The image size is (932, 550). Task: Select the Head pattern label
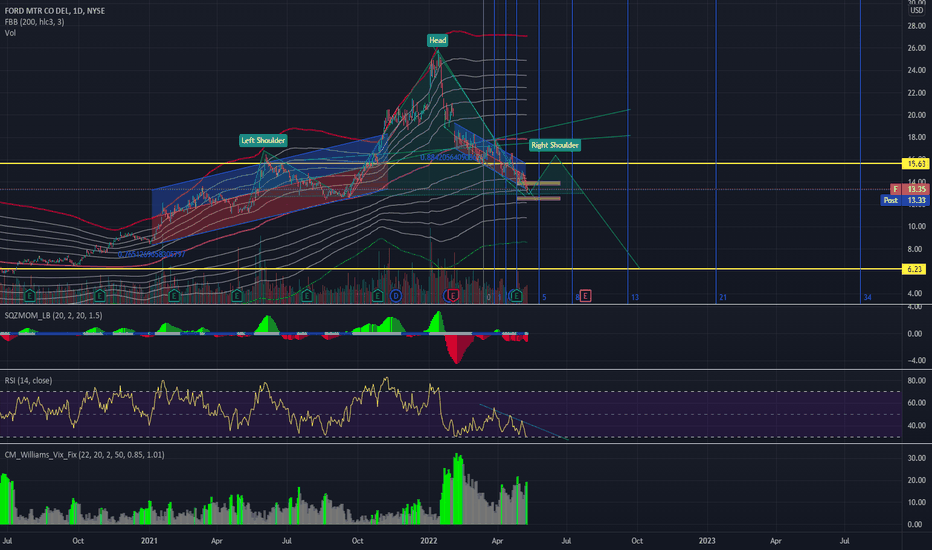coord(437,40)
